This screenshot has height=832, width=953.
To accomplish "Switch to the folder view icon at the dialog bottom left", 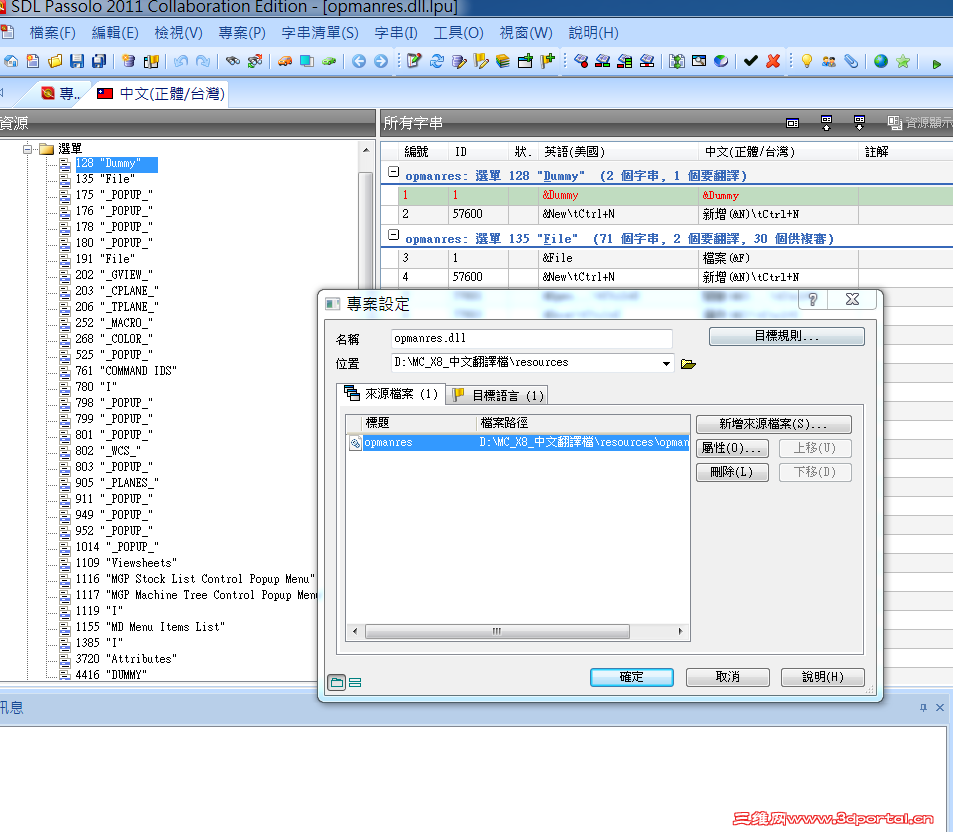I will tap(337, 682).
